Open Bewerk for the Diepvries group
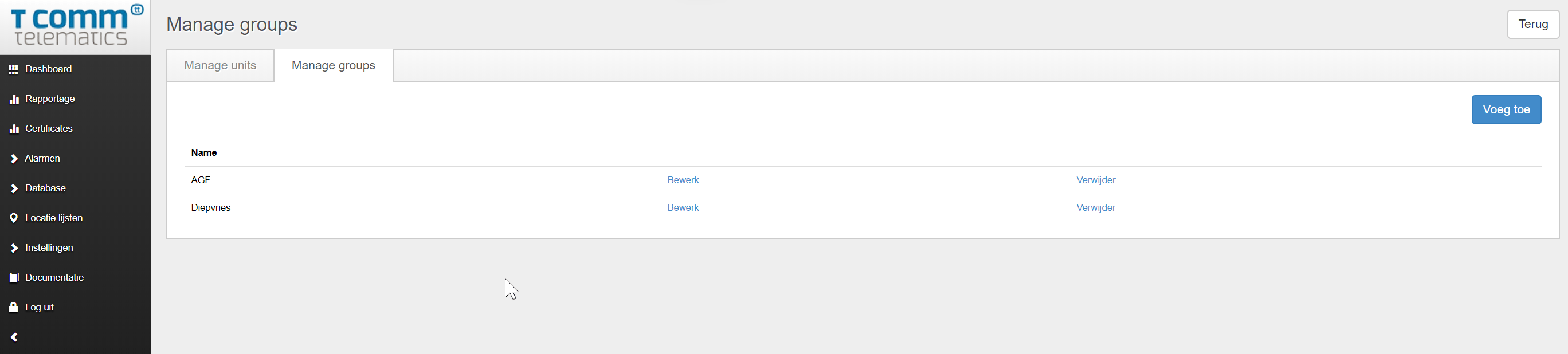The height and width of the screenshot is (354, 1568). 683,207
